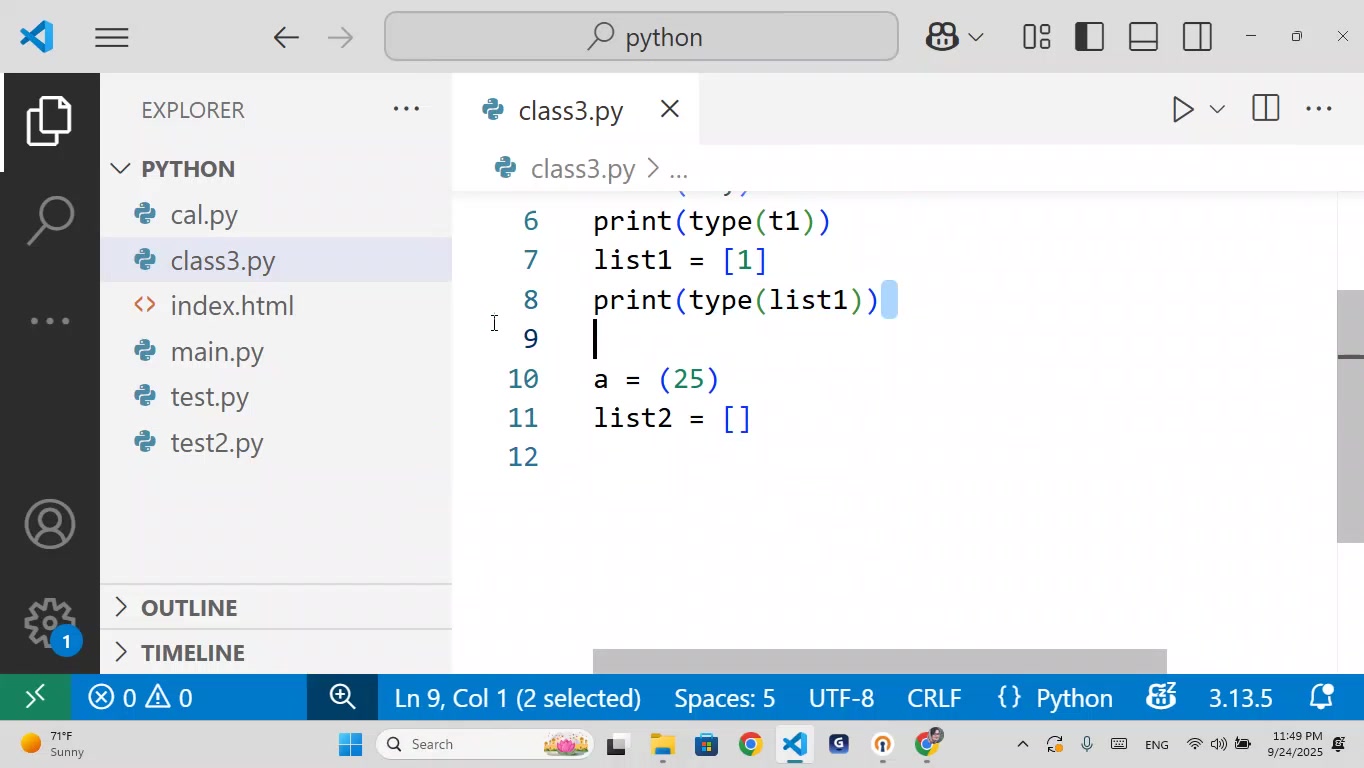1364x768 pixels.
Task: Open notifications bell
Action: [x=1321, y=697]
